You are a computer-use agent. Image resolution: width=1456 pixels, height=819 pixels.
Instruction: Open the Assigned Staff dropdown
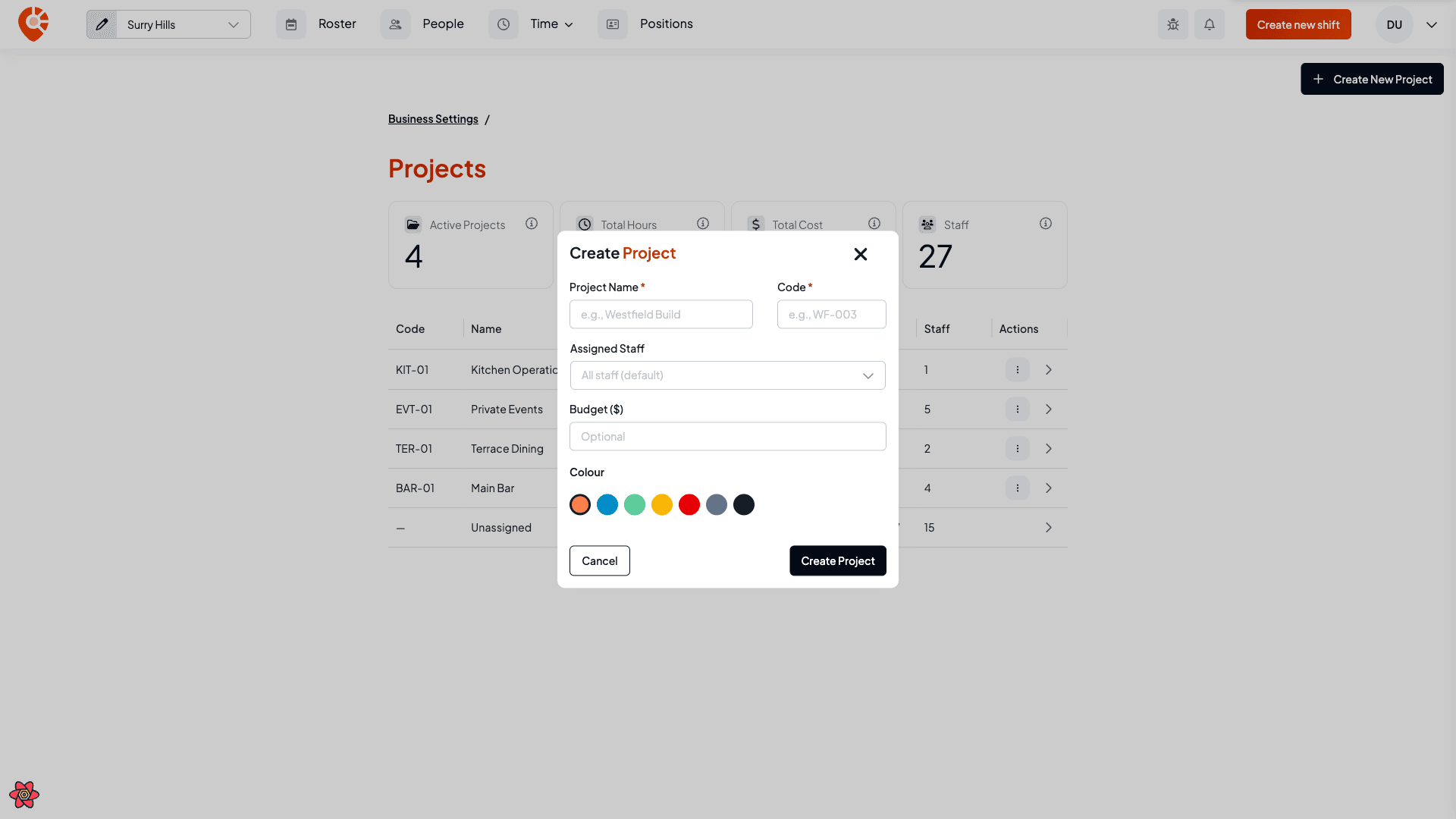[x=728, y=375]
